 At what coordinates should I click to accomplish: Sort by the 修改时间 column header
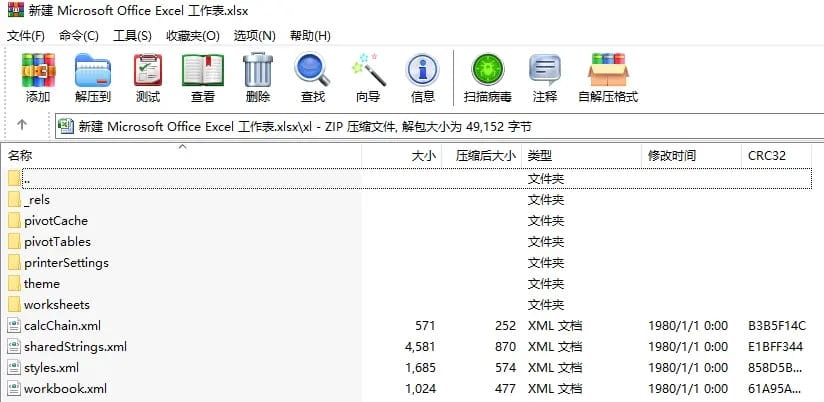coord(672,156)
